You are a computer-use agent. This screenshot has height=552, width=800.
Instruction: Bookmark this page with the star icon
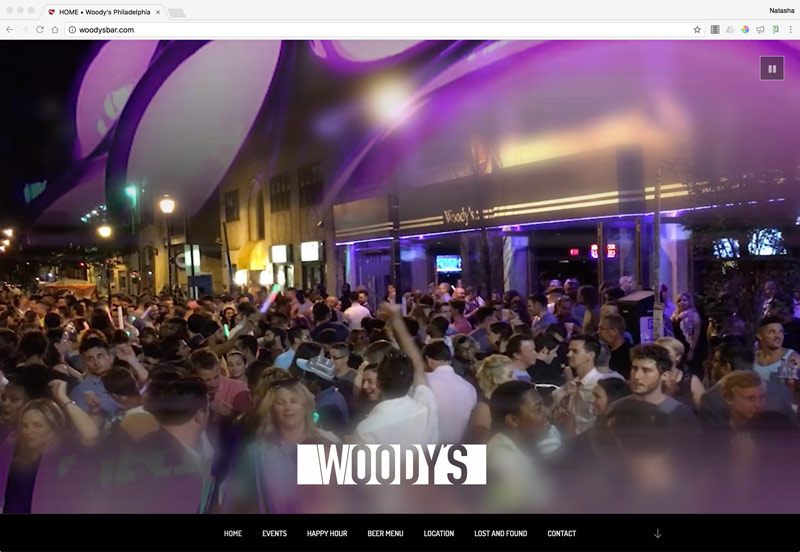click(x=697, y=30)
